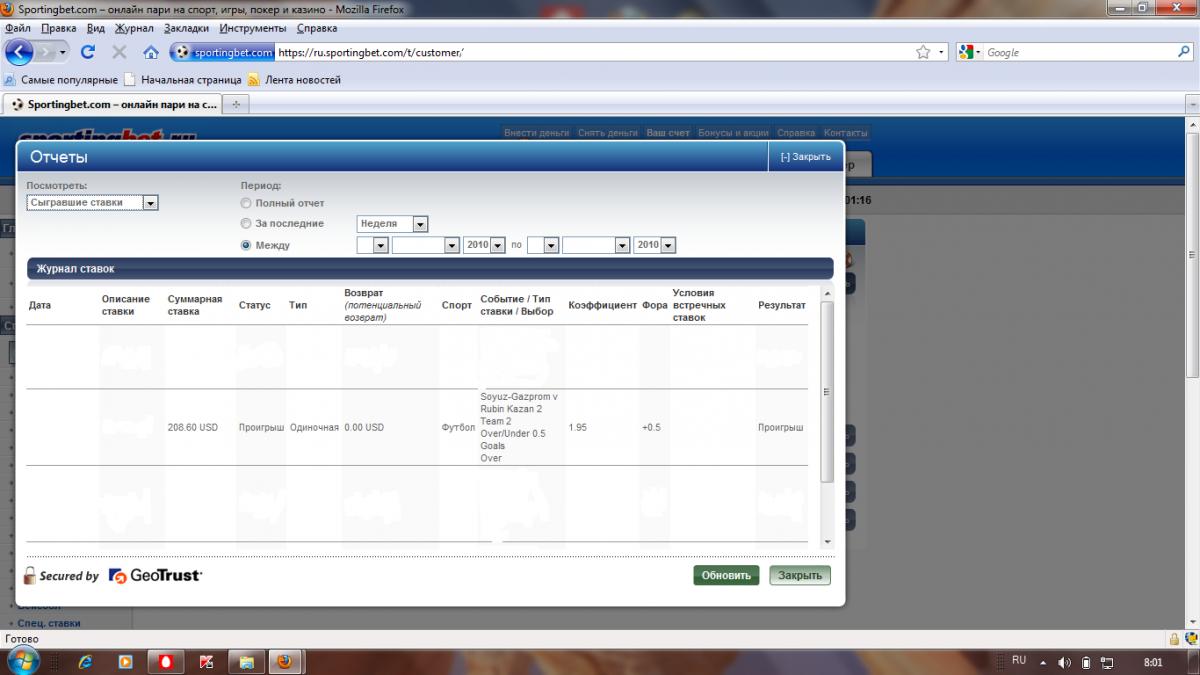Reload the page with refresh icon

pos(88,52)
